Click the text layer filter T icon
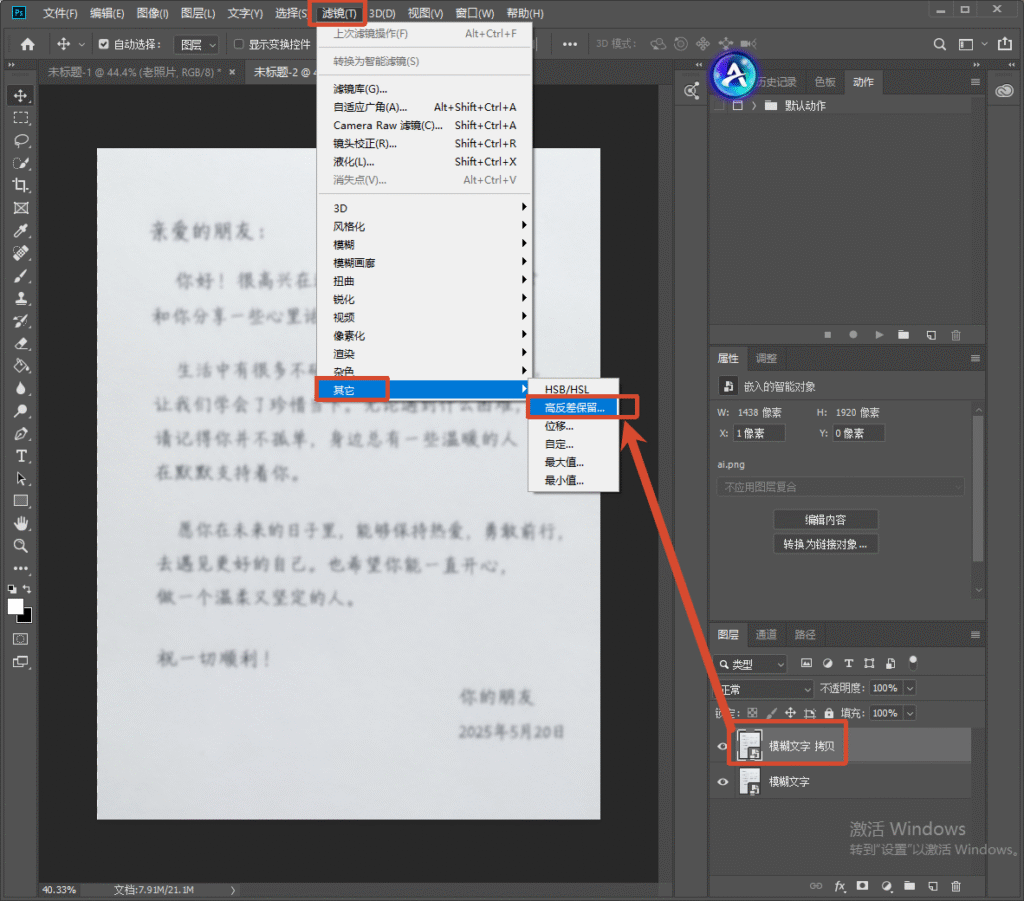Viewport: 1024px width, 901px height. pos(848,663)
